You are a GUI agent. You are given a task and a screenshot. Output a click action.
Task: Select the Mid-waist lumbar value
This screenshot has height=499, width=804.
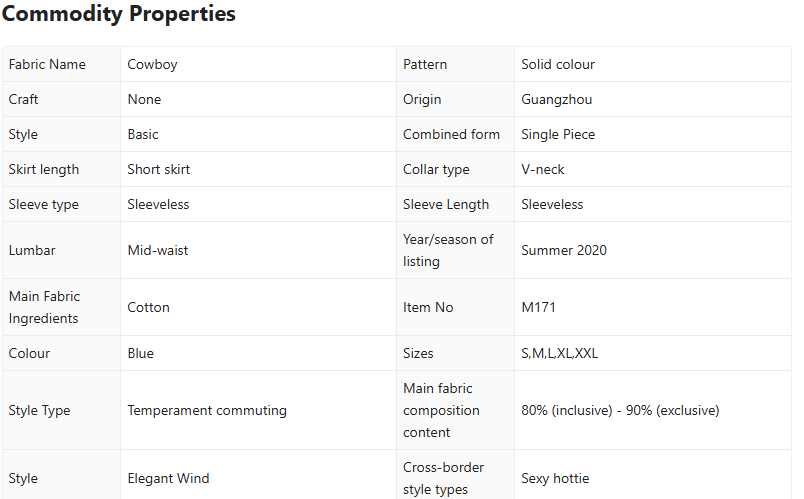pos(157,250)
